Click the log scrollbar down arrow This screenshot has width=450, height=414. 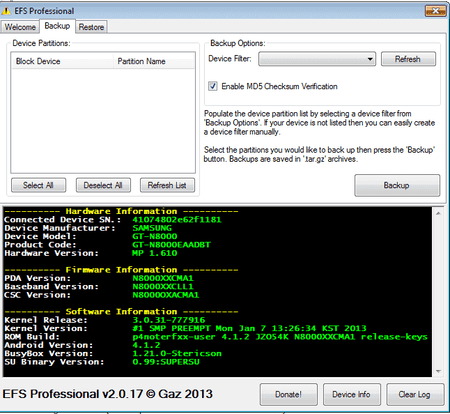coord(438,371)
